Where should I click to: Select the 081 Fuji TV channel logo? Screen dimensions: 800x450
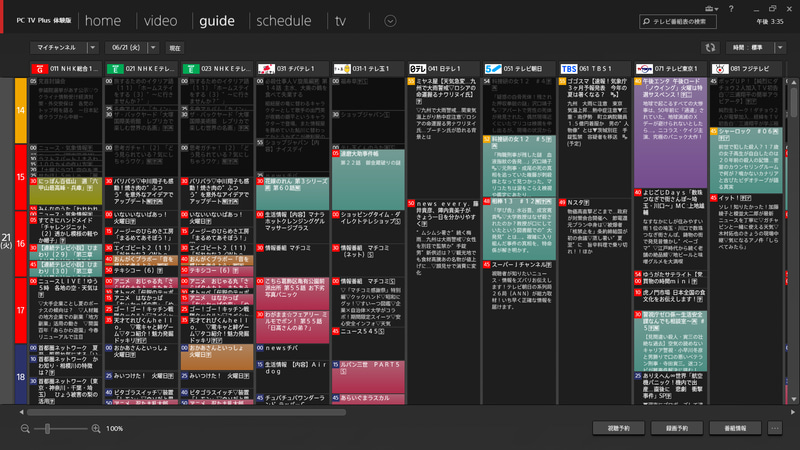click(719, 68)
